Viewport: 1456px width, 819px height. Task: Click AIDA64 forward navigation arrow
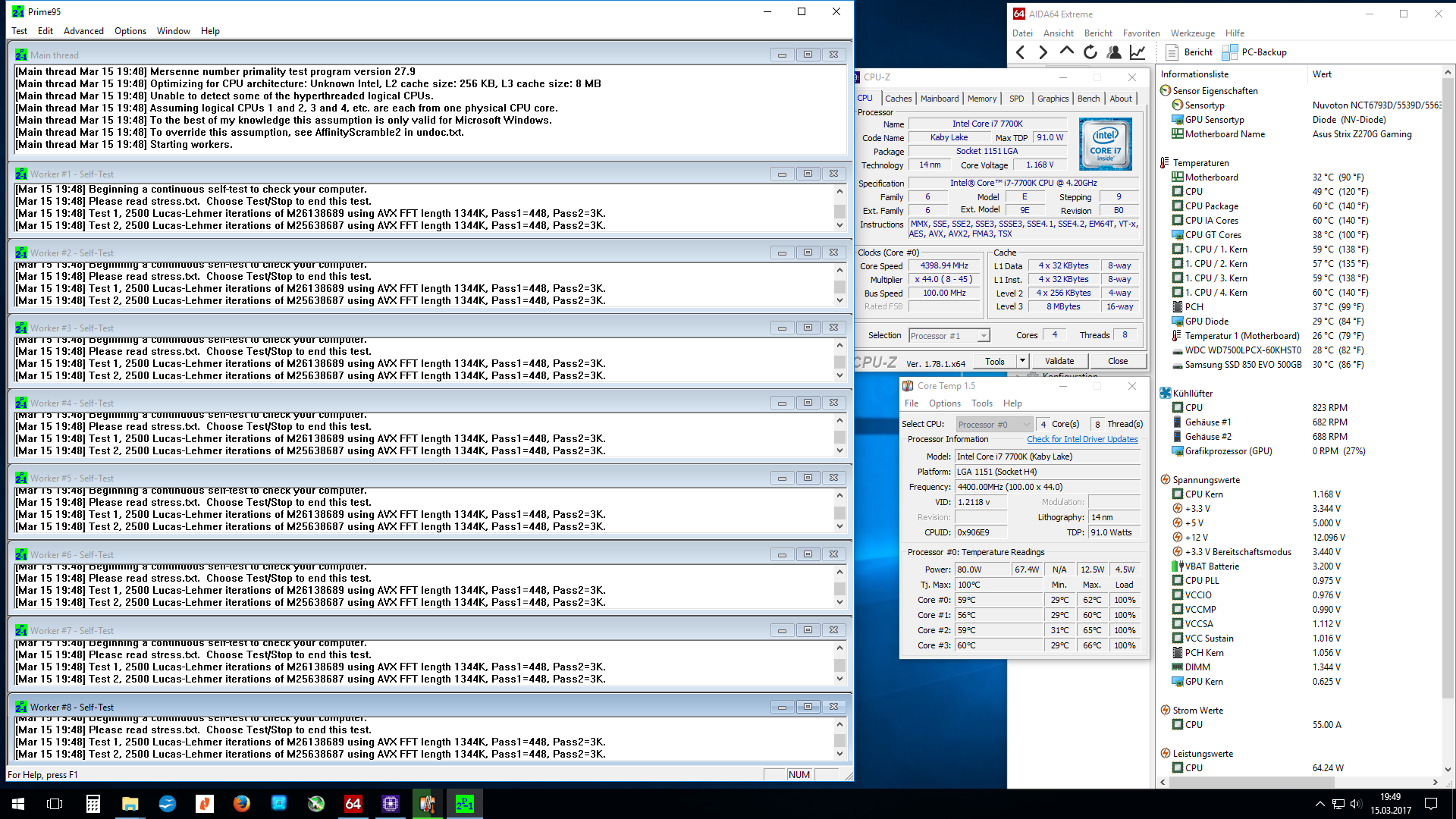[x=1043, y=52]
